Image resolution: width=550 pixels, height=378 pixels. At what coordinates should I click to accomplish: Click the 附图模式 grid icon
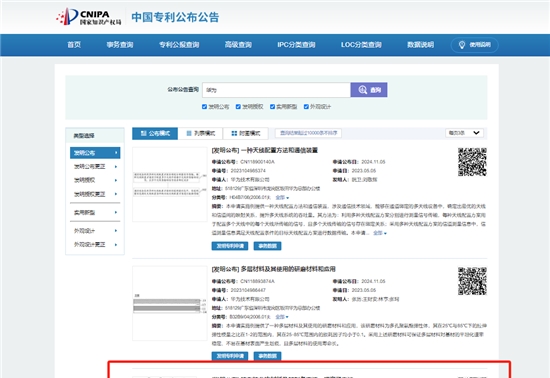[x=234, y=133]
